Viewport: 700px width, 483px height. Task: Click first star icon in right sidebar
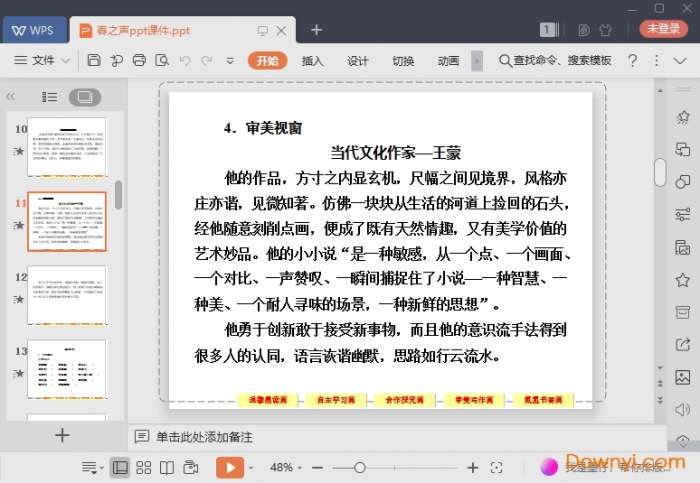(x=683, y=117)
